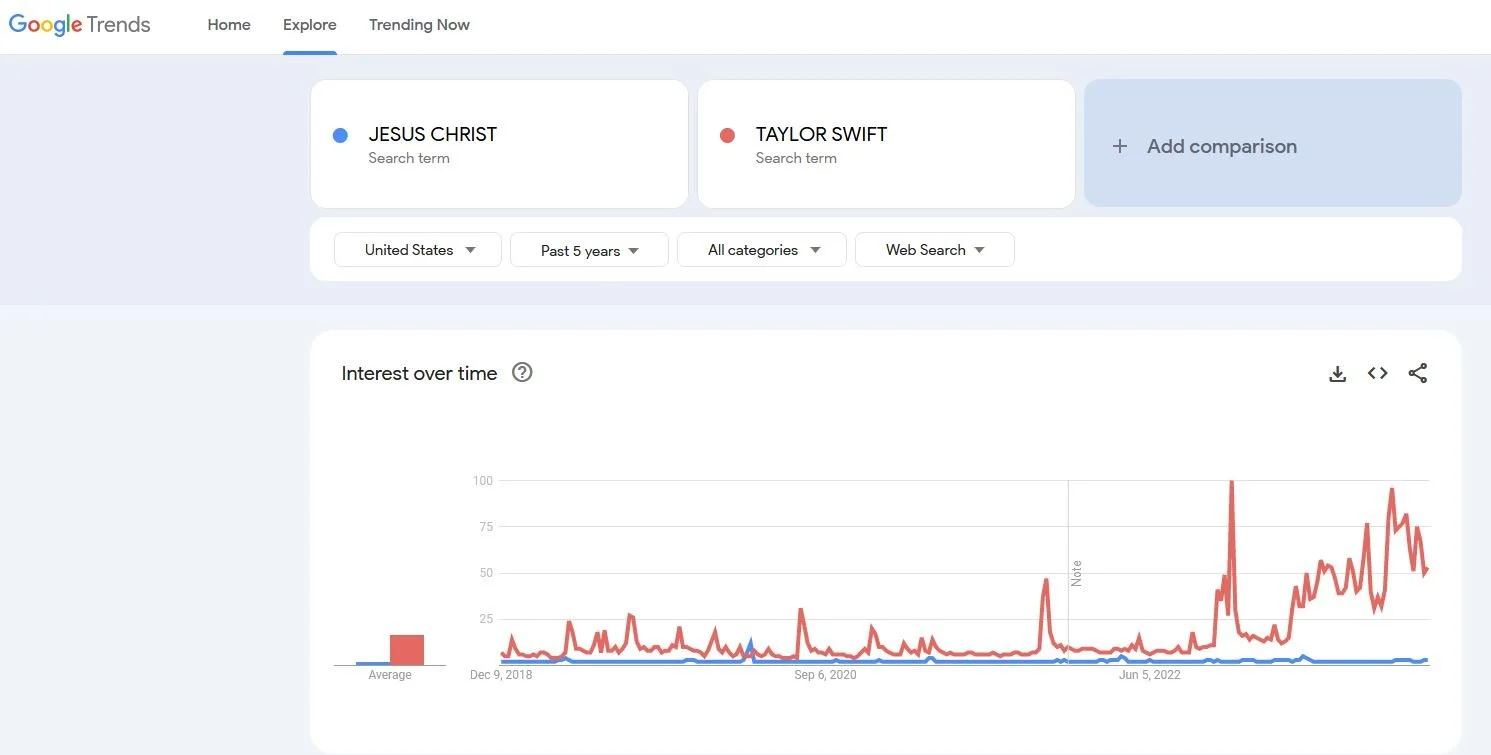The height and width of the screenshot is (755, 1491).
Task: Click the Note marker on the chart
Action: 1076,573
